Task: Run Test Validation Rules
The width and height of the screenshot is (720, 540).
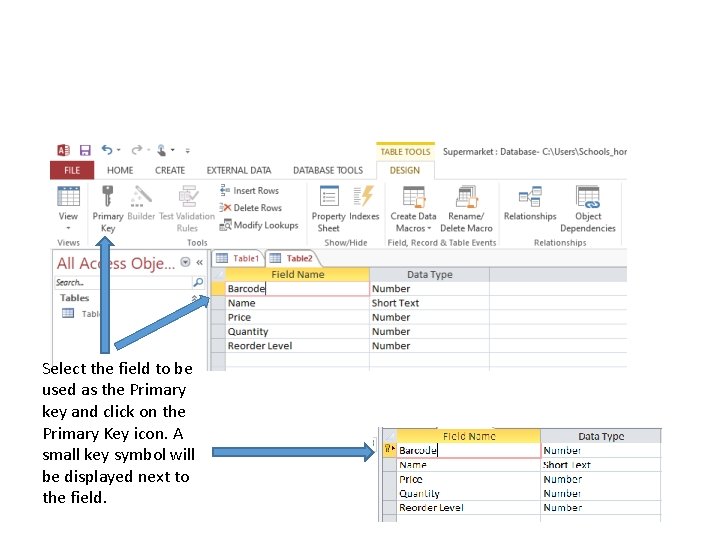Action: tap(187, 209)
